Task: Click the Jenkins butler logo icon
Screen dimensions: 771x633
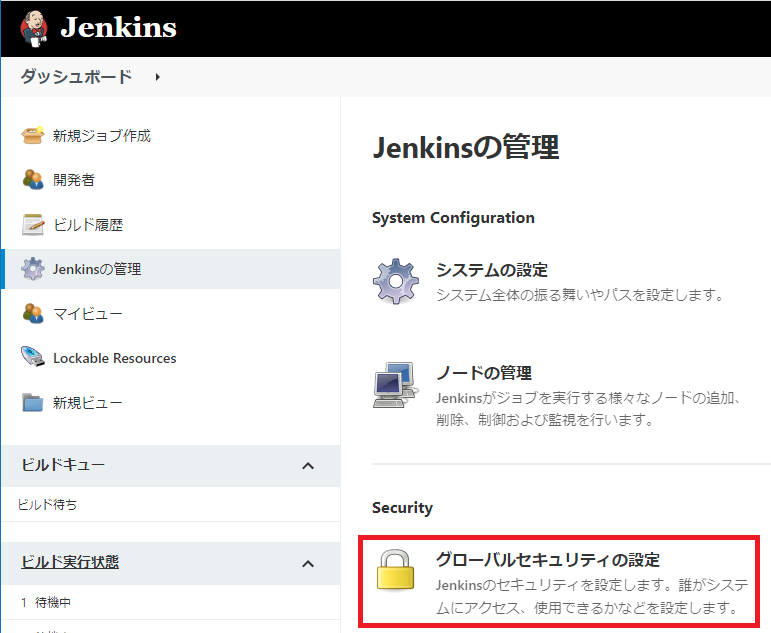Action: coord(34,28)
